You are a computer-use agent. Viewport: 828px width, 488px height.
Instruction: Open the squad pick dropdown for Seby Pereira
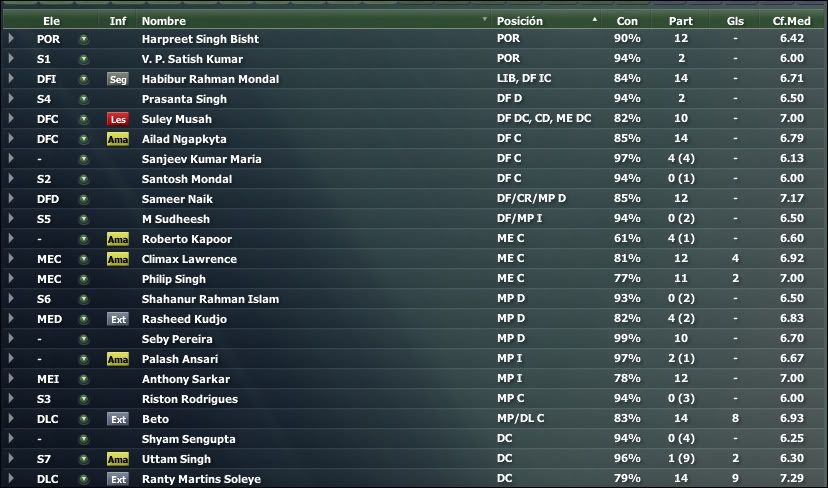pos(83,339)
